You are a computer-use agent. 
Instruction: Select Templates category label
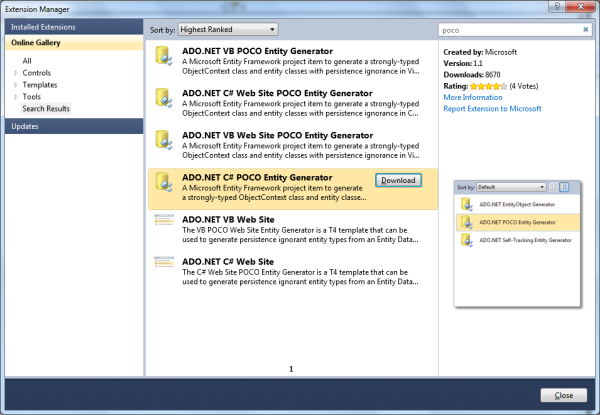[x=40, y=85]
